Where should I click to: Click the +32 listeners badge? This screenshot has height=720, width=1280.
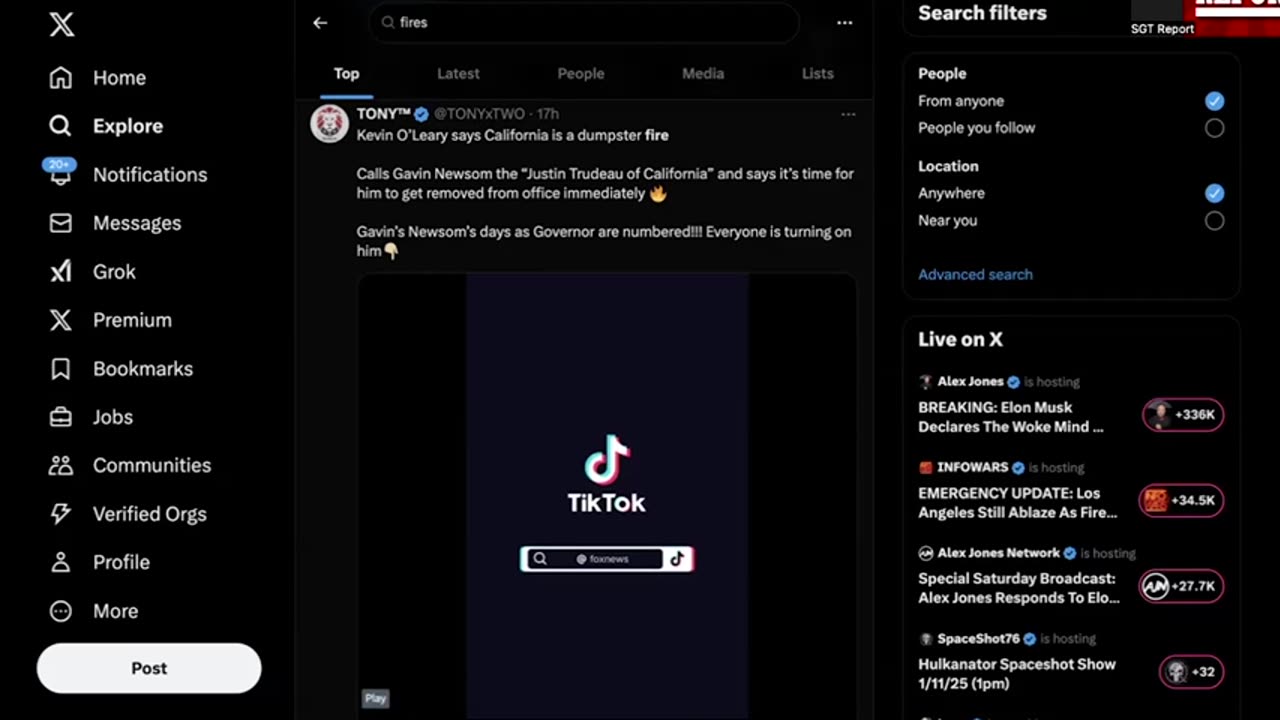point(1191,672)
